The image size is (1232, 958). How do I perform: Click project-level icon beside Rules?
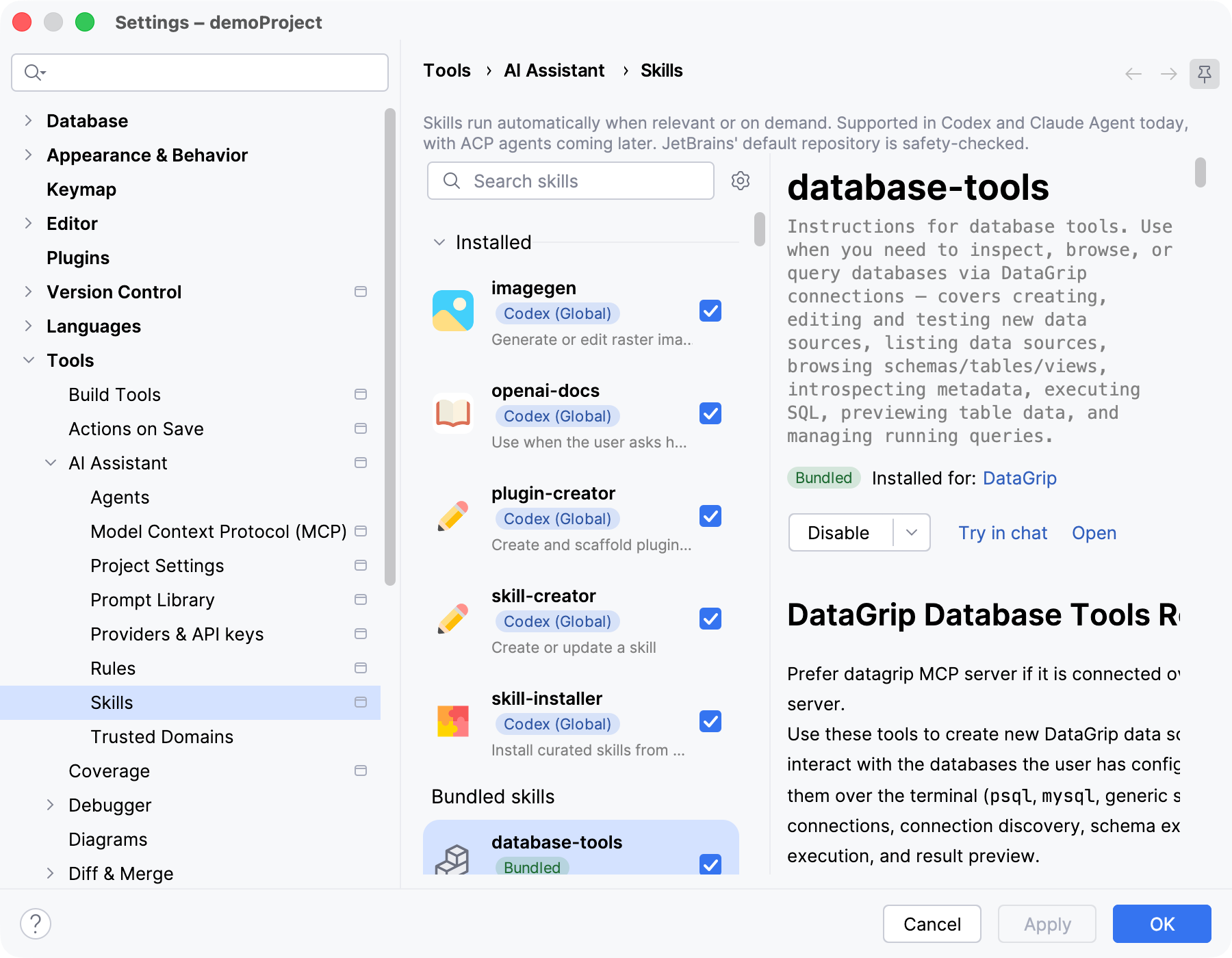tap(361, 668)
